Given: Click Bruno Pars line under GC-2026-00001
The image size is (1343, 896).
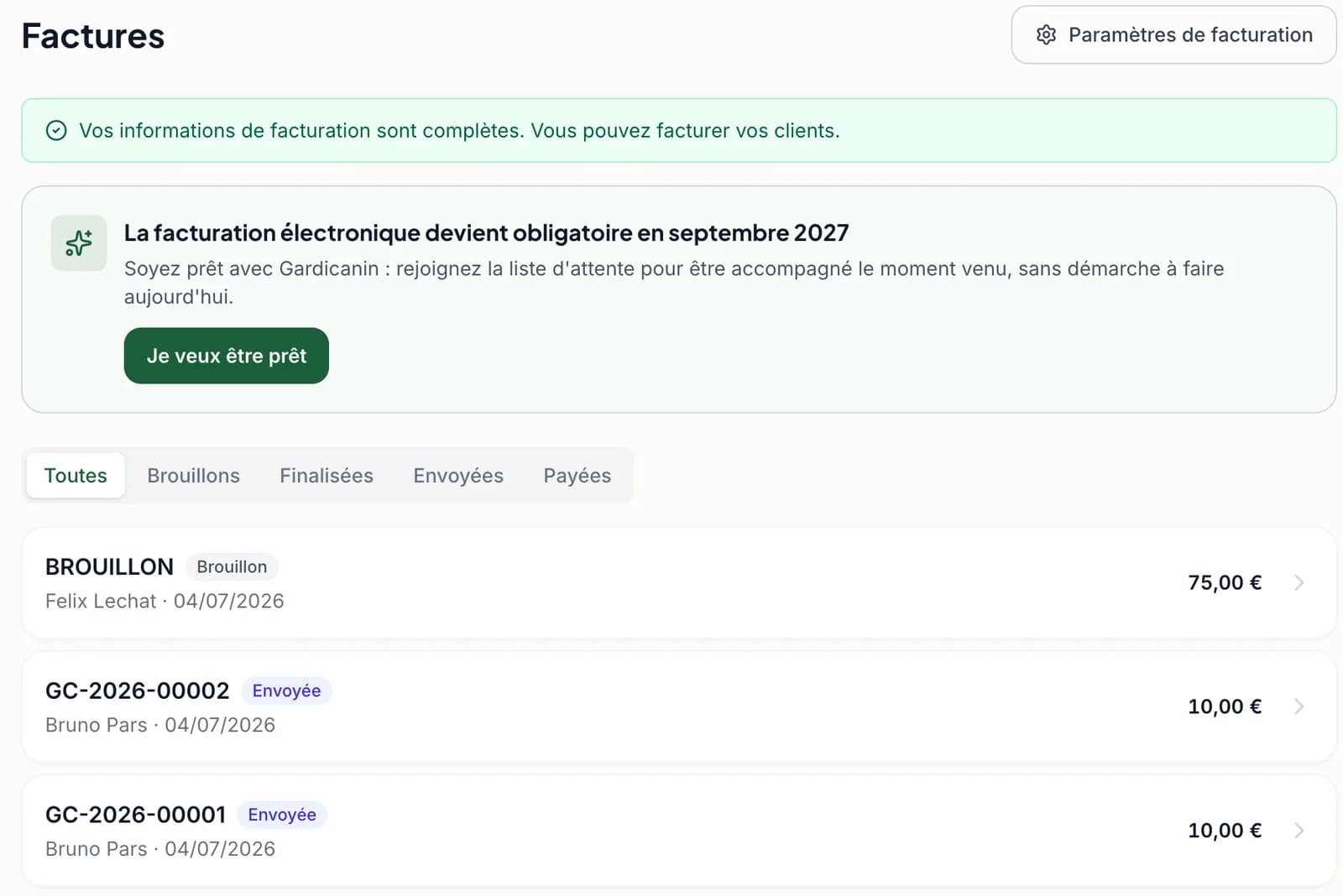Looking at the screenshot, I should pos(160,850).
